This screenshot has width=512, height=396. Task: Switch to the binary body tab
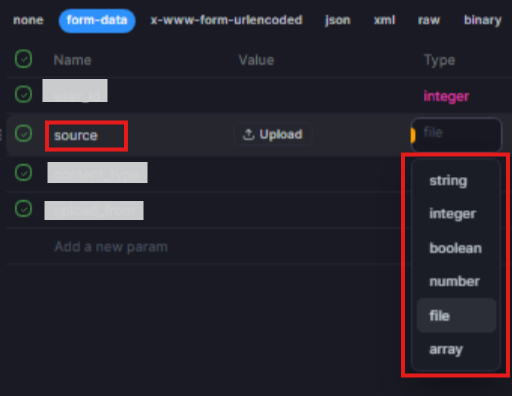(483, 20)
